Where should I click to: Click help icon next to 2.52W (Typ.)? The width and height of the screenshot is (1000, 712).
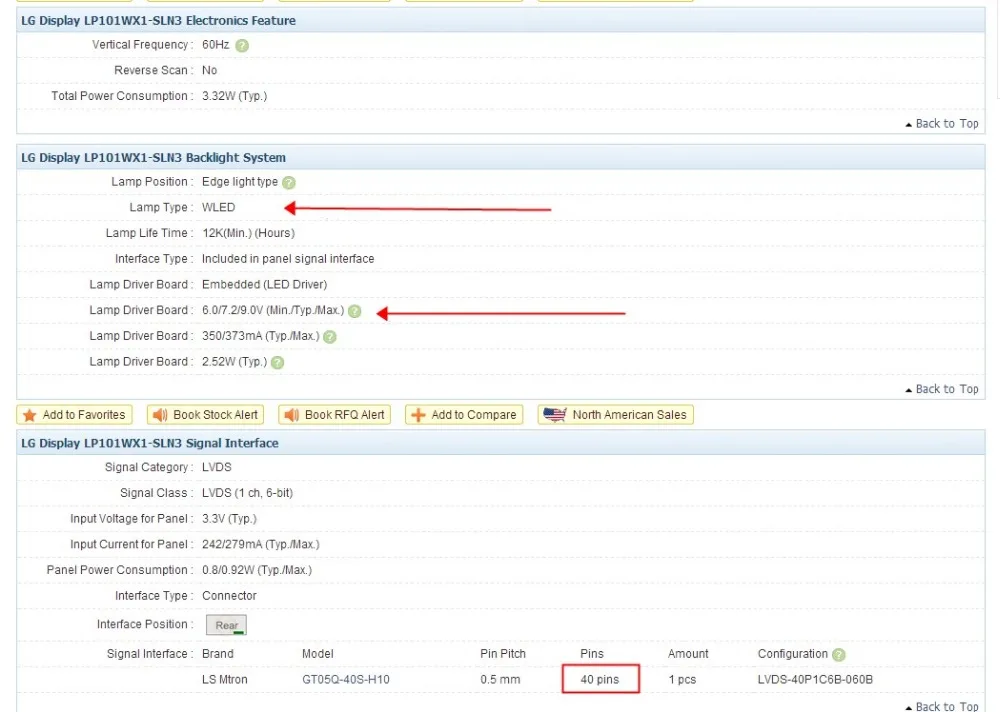tap(277, 362)
